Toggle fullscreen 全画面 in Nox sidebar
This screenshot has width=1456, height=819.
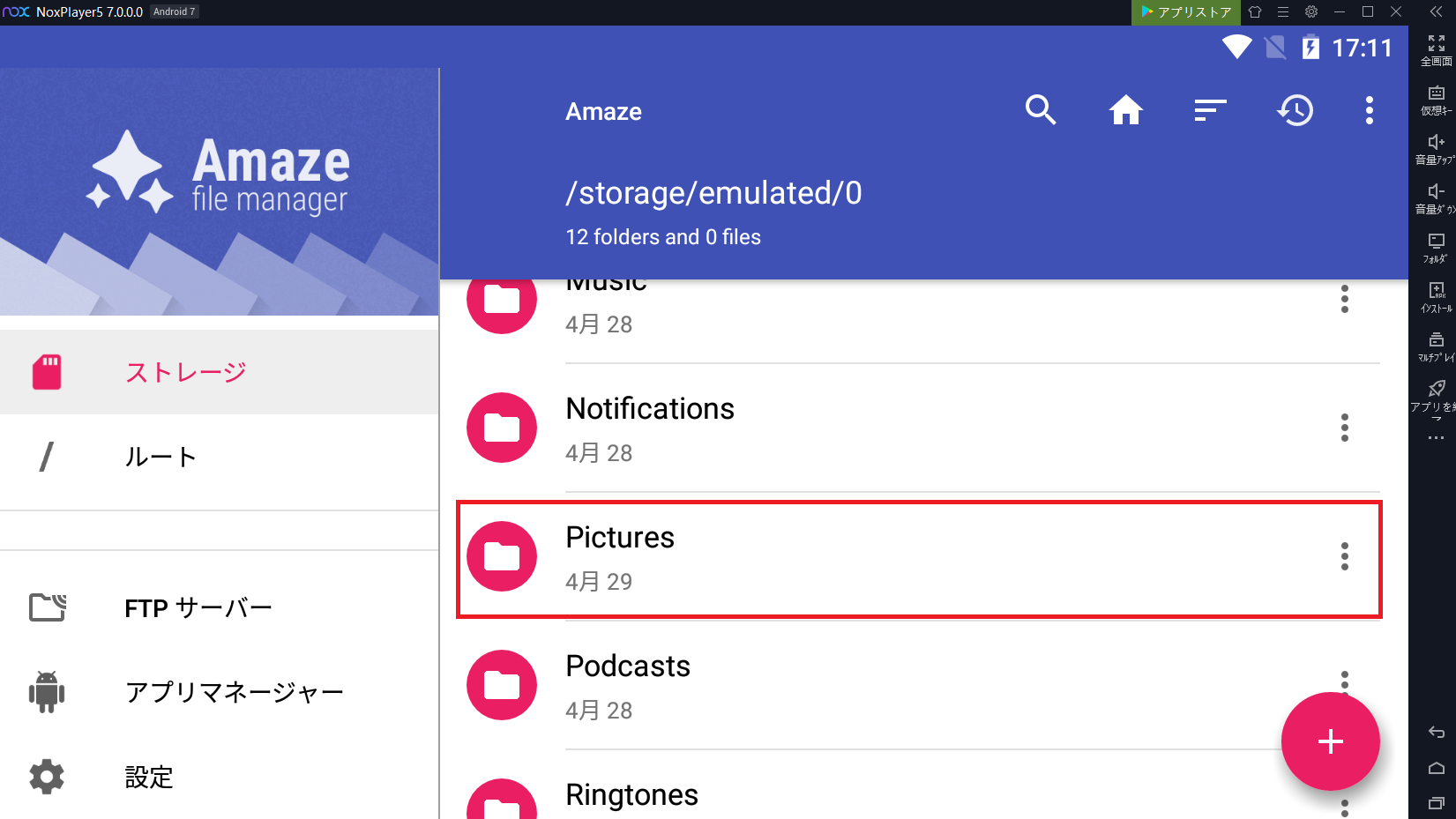coord(1437,50)
